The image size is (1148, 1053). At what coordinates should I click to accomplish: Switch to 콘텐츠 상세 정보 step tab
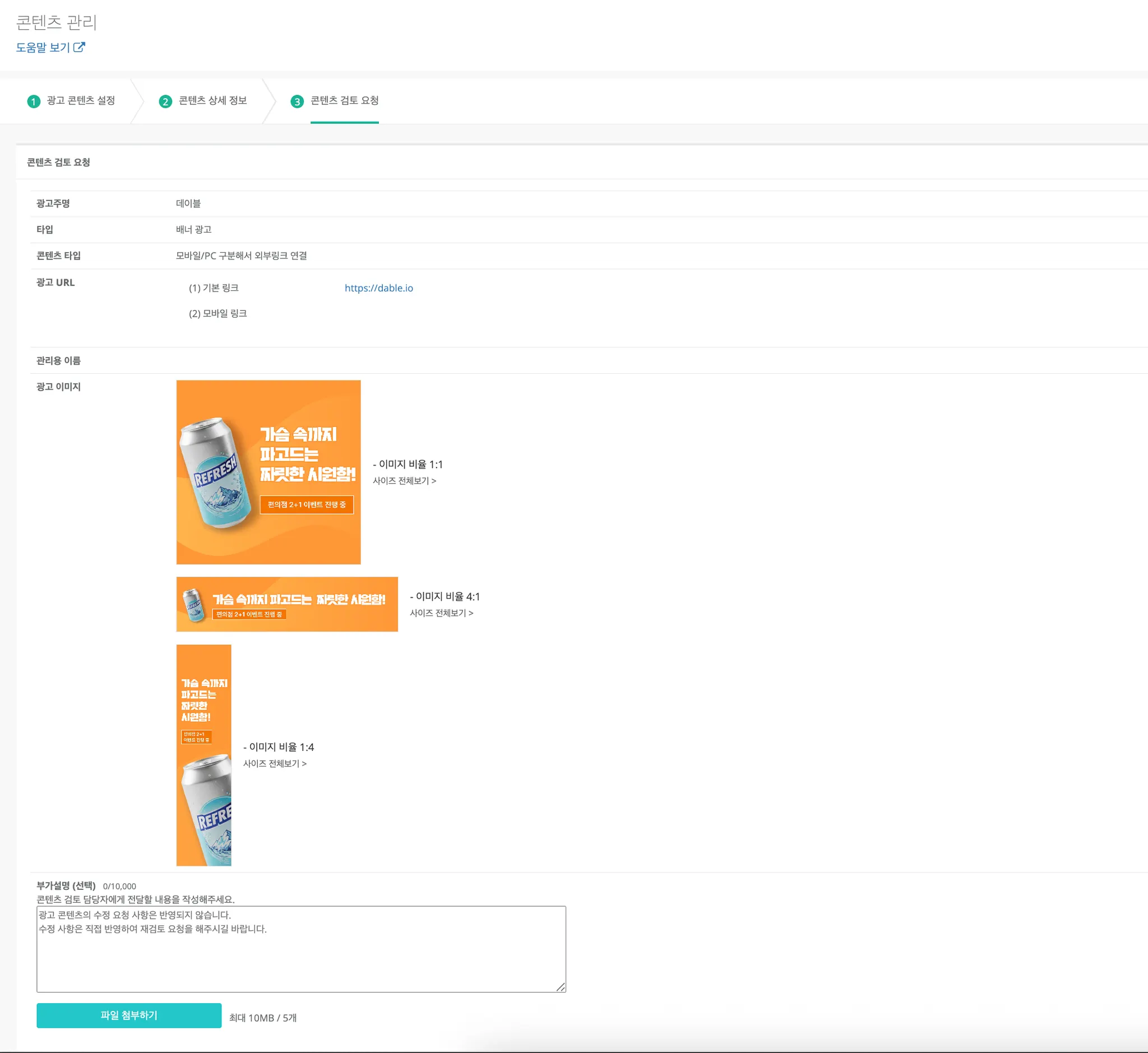coord(212,101)
